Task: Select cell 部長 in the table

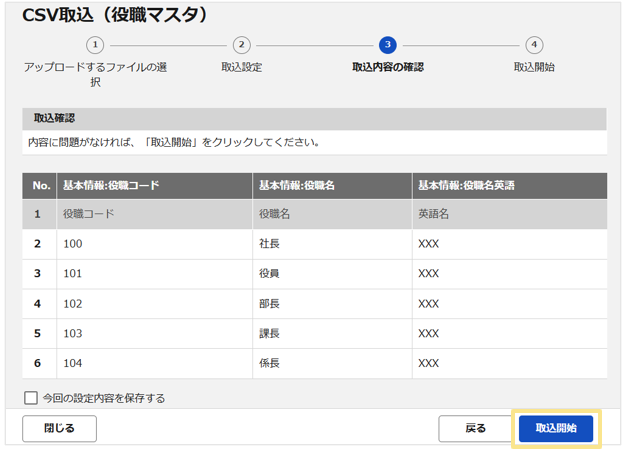Action: coord(332,304)
